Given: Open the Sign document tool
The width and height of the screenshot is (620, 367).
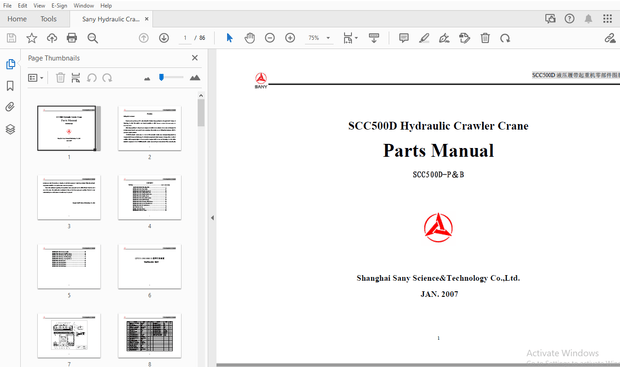Looking at the screenshot, I should click(x=444, y=38).
